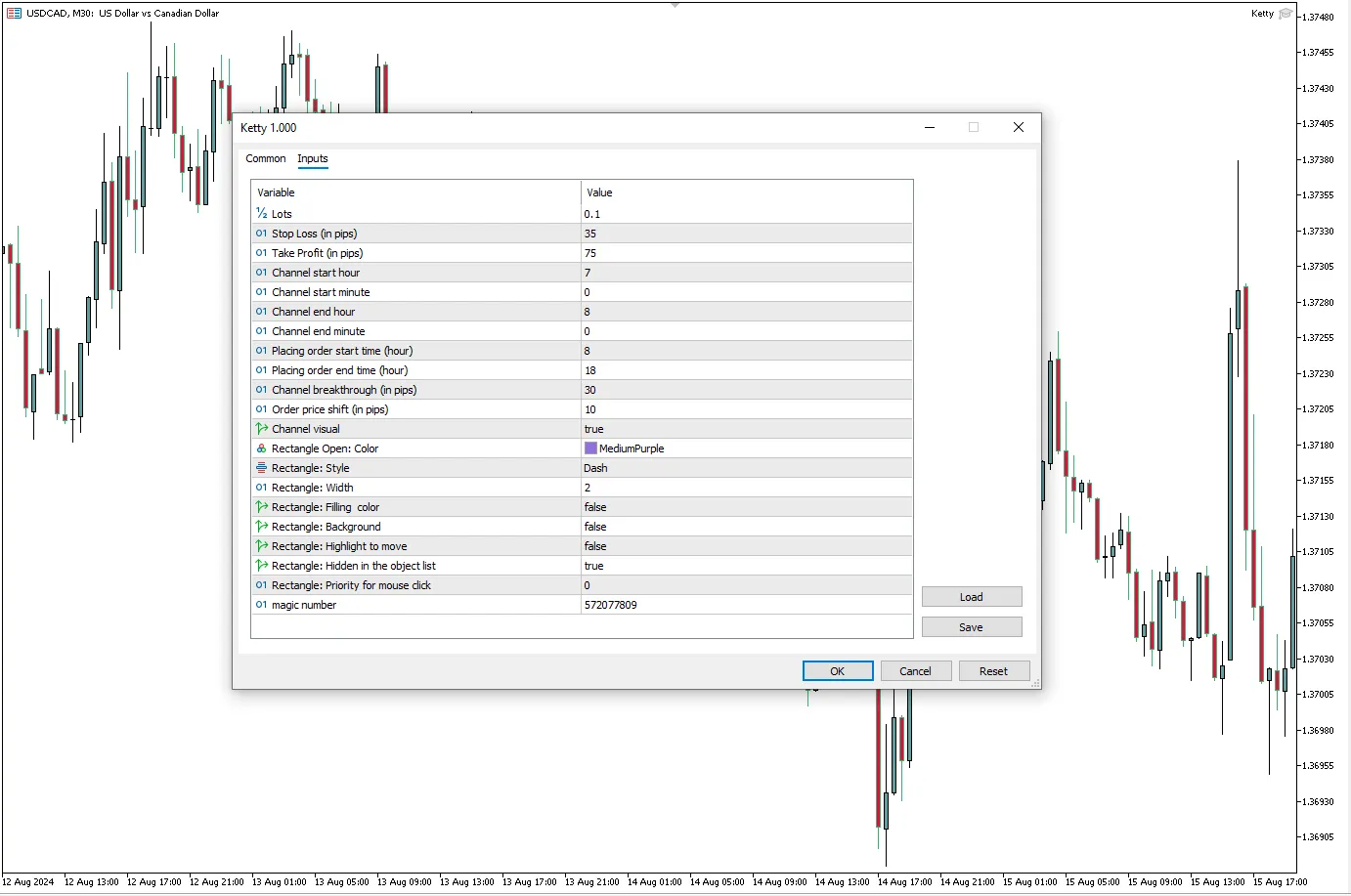
Task: Select the Inputs tab
Action: pyautogui.click(x=313, y=158)
